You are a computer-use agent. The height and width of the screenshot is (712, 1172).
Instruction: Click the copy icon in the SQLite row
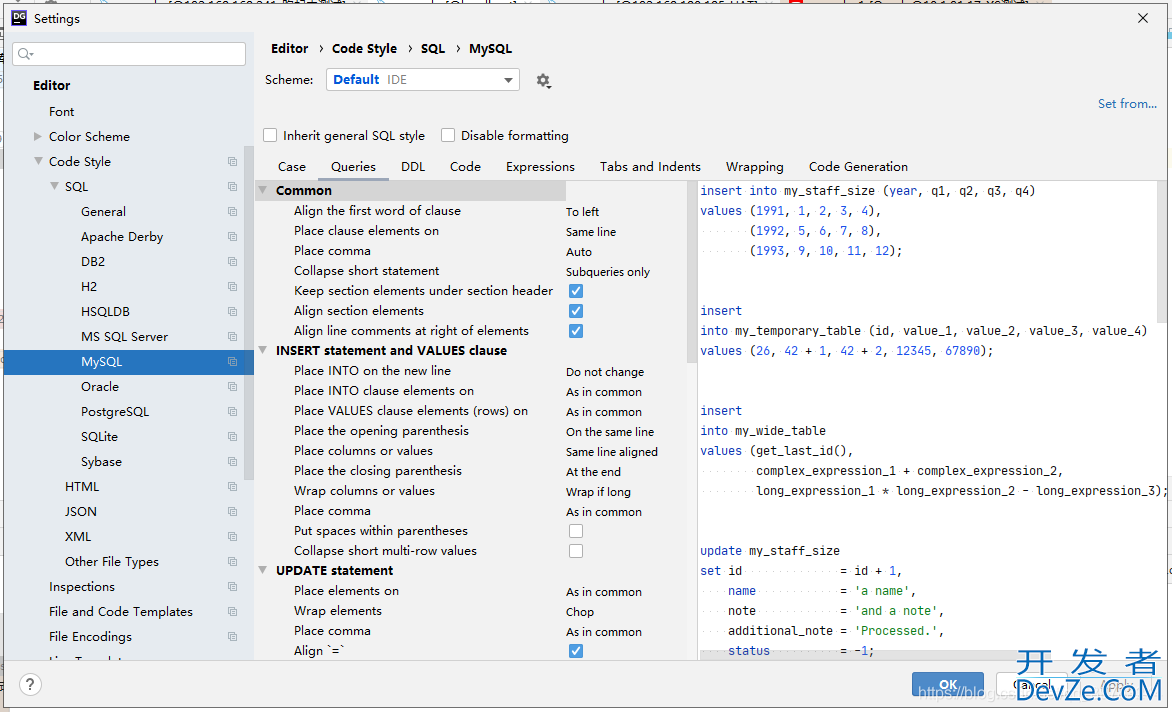(232, 437)
